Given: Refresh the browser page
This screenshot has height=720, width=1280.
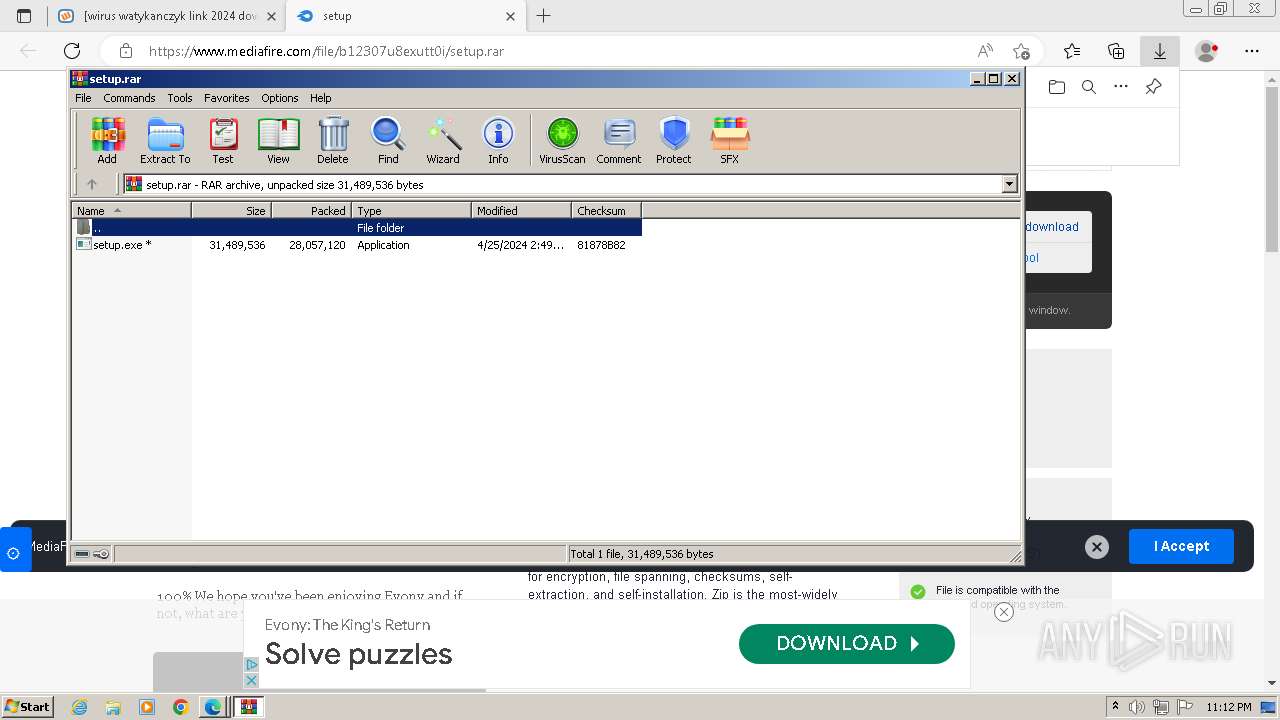Looking at the screenshot, I should 72,51.
